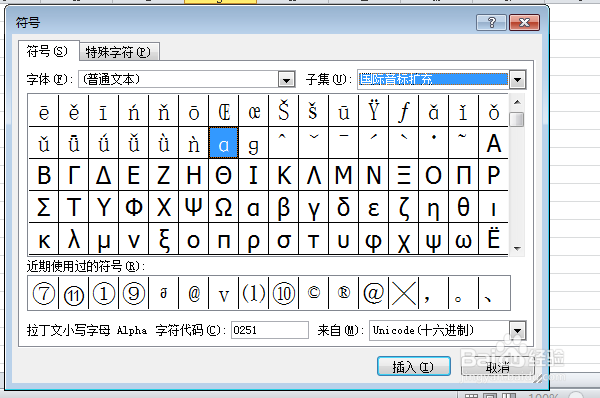The width and height of the screenshot is (600, 398).
Task: Pick the Greek lowercase φ symbol
Action: click(x=373, y=239)
